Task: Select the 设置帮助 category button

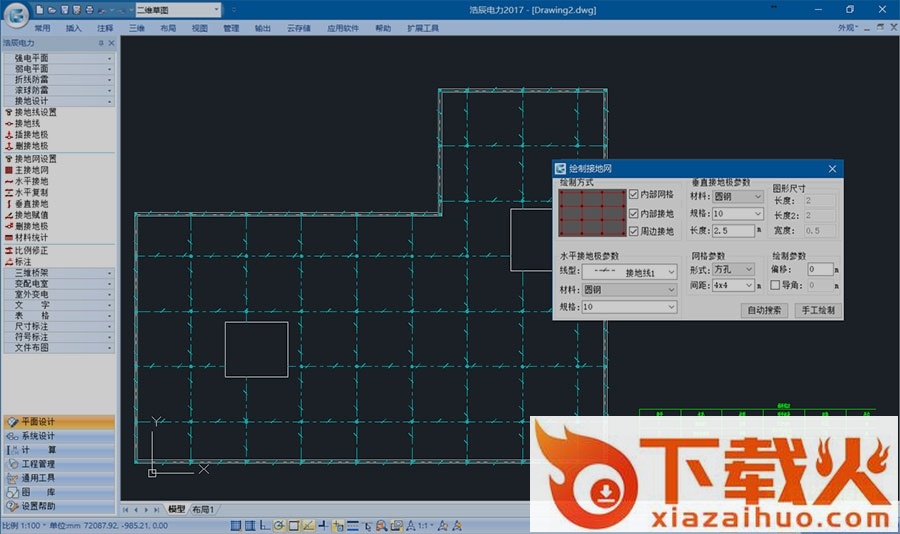Action: coord(59,506)
